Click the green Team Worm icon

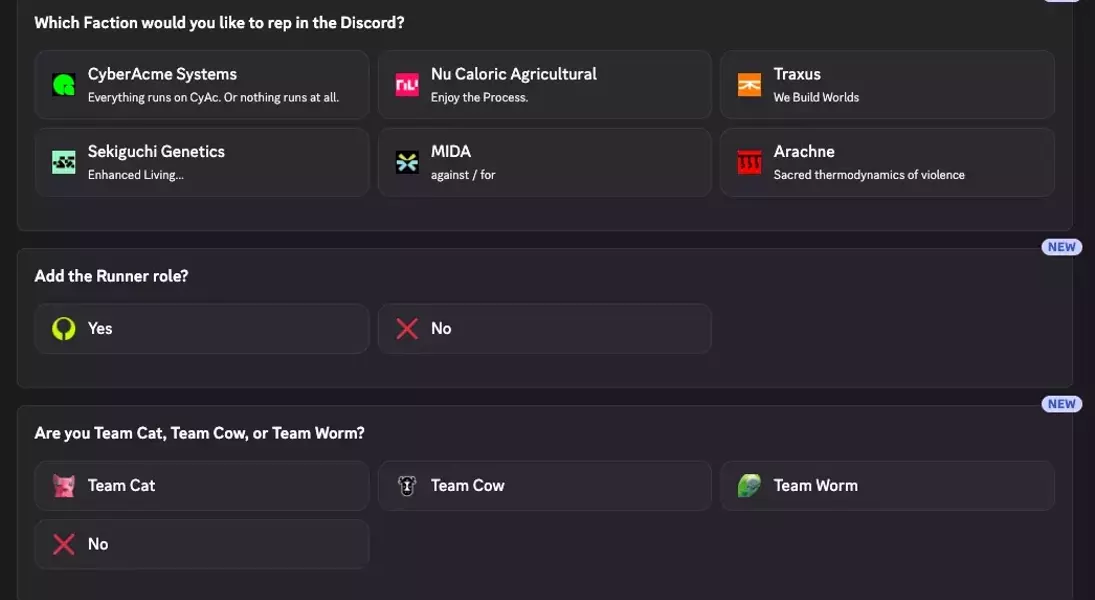749,486
